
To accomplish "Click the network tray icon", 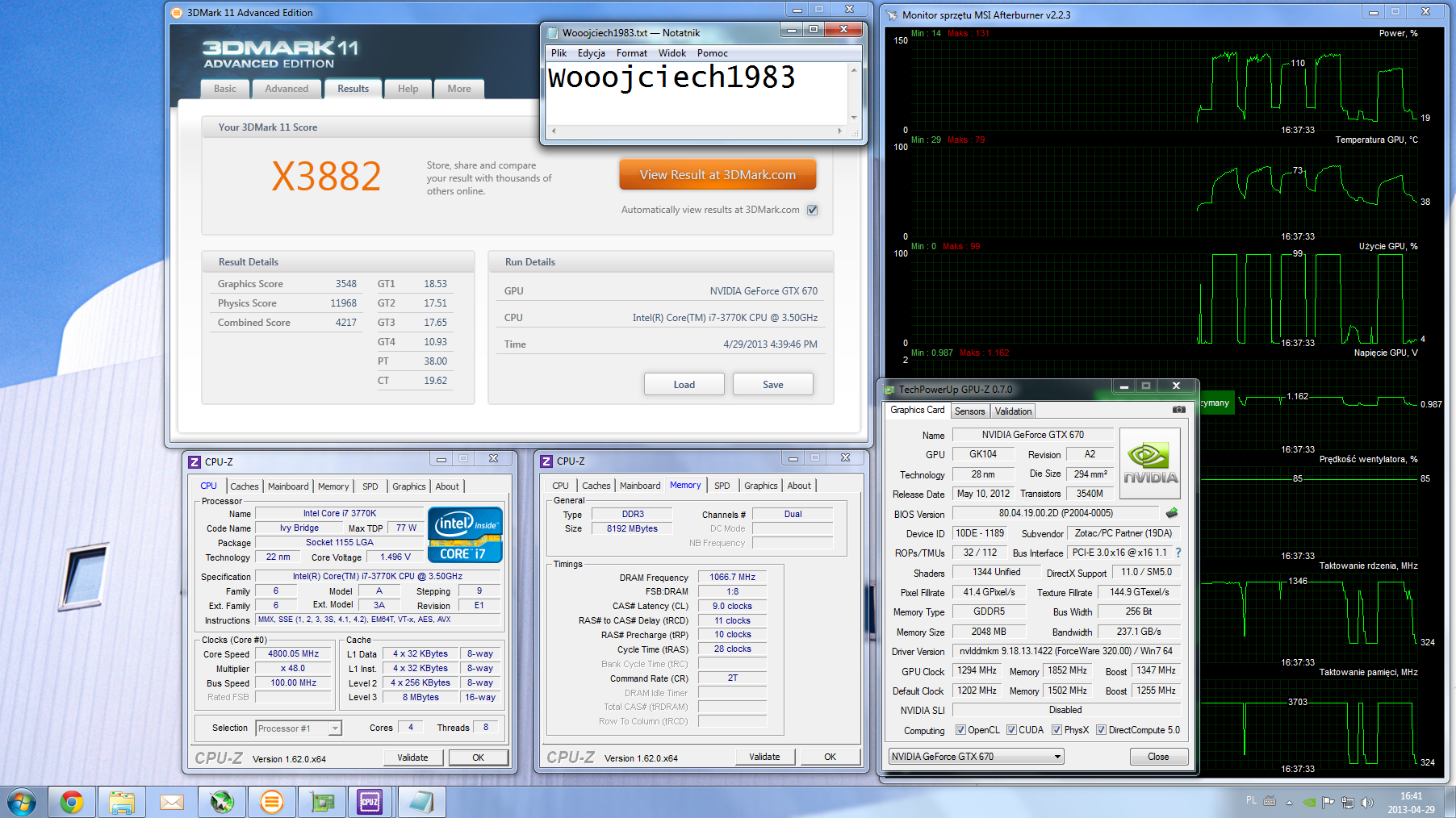I will (1347, 802).
